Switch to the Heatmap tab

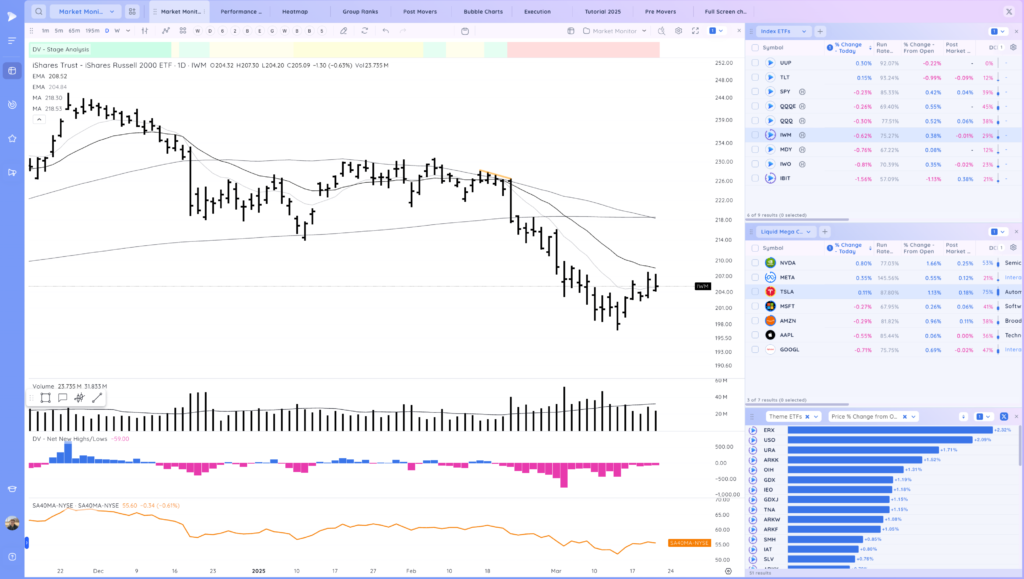295,12
